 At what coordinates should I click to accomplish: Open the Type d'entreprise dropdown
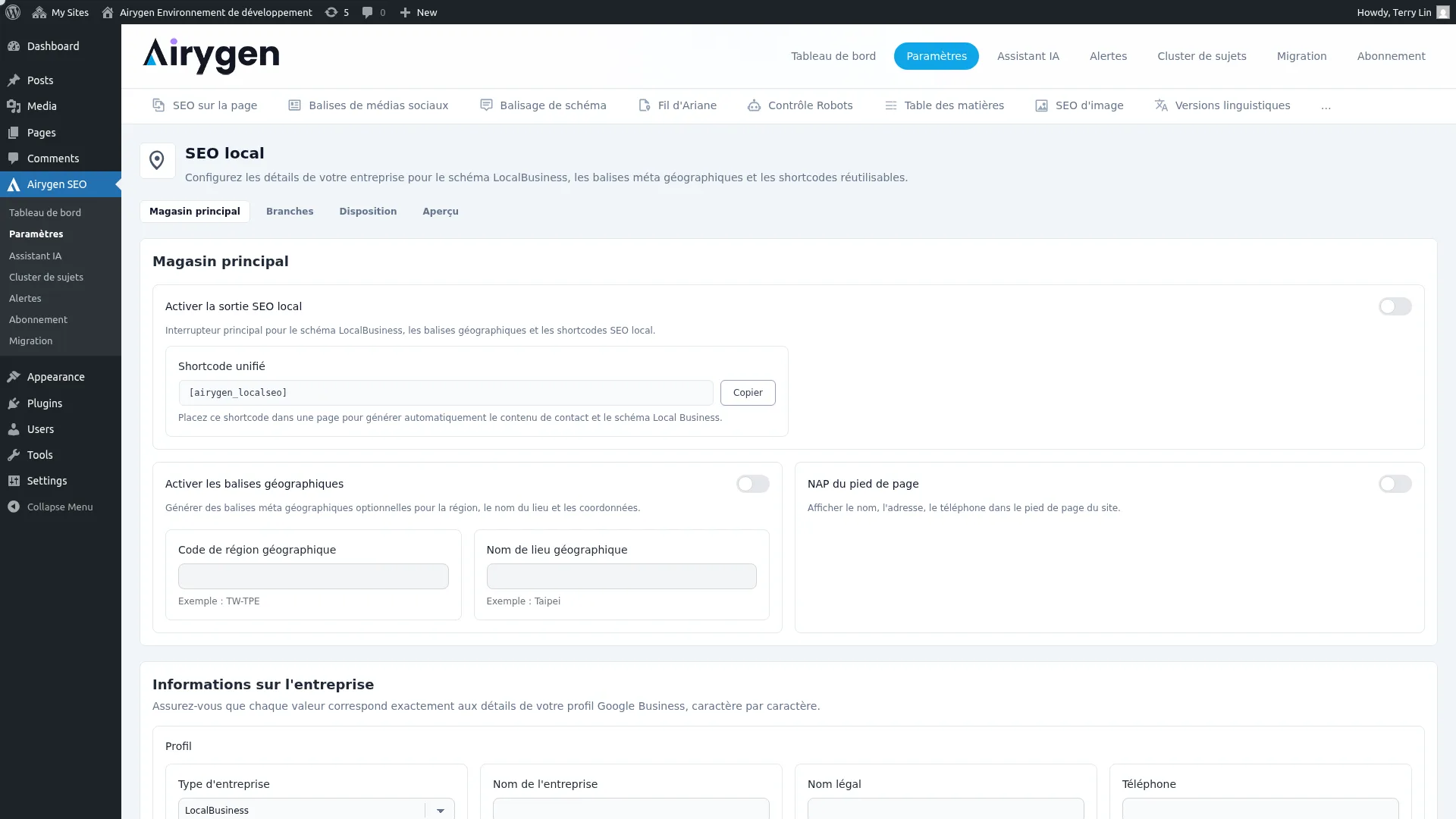[x=316, y=809]
